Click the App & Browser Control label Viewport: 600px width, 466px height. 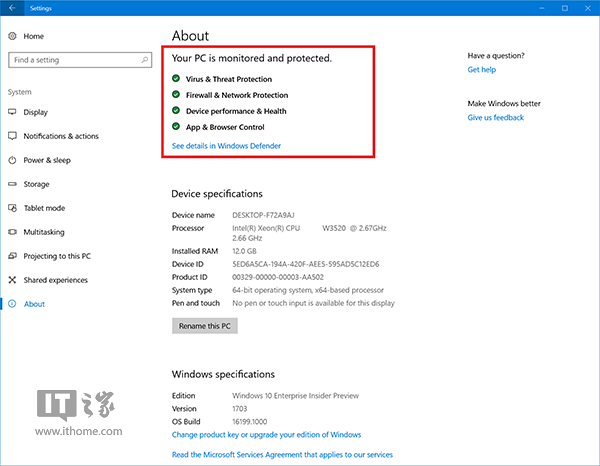tap(225, 127)
